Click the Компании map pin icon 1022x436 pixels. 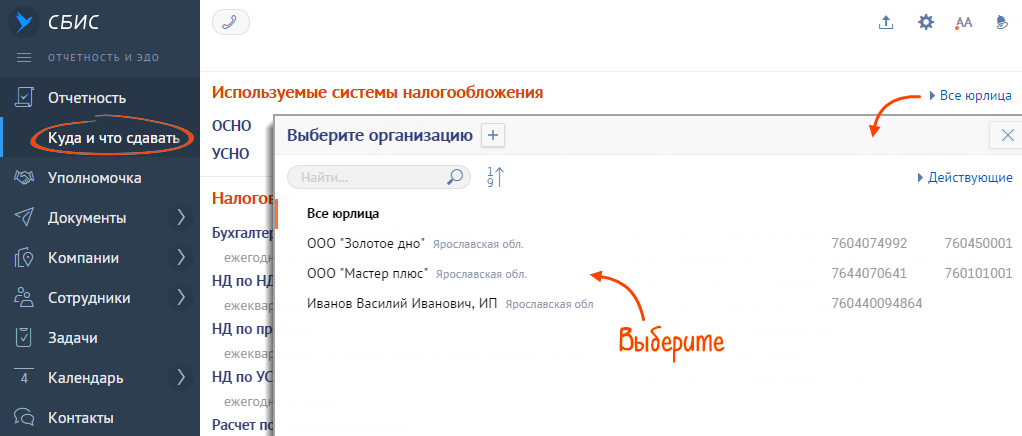click(24, 257)
